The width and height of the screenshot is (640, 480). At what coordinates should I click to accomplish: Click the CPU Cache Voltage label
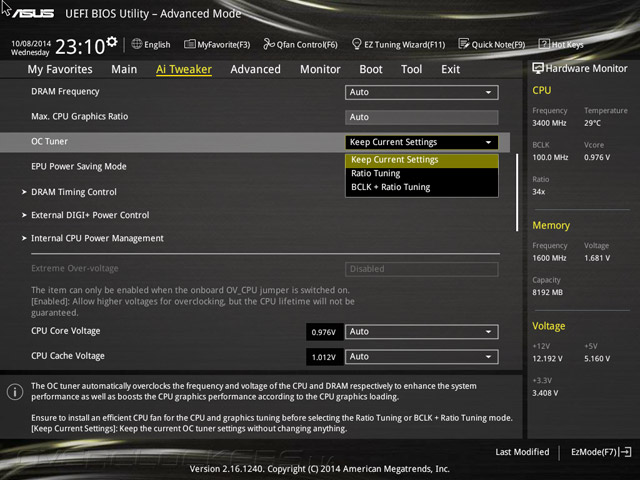coord(68,356)
